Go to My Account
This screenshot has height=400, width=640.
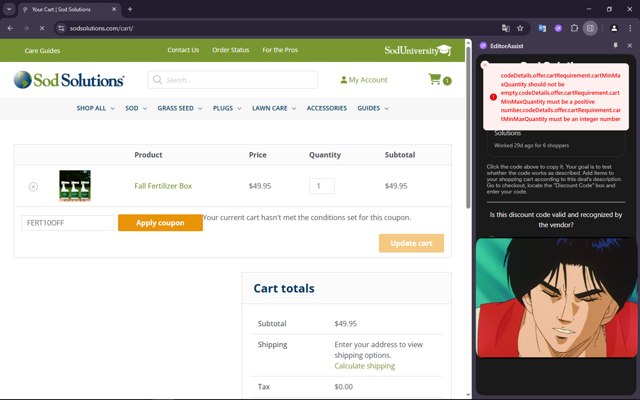pos(364,80)
